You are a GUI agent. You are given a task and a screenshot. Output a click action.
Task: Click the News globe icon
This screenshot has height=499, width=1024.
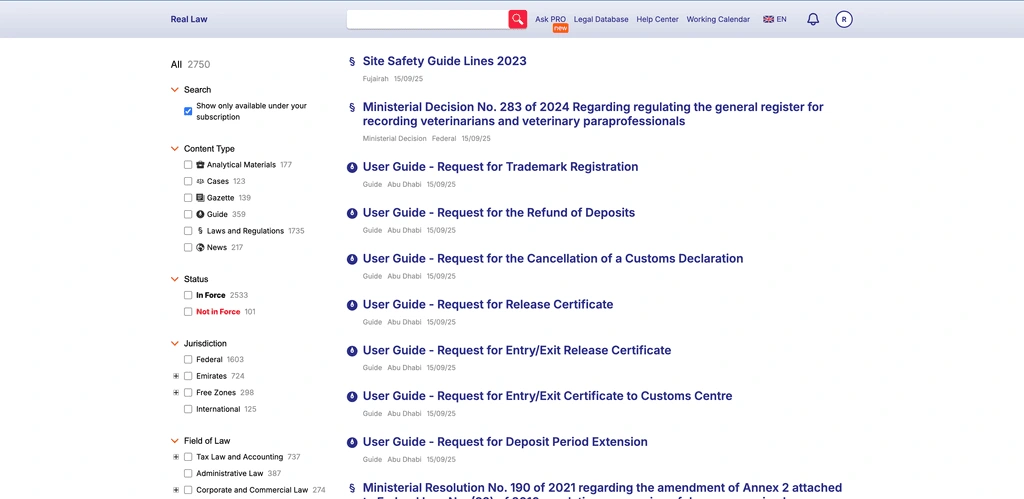point(200,247)
